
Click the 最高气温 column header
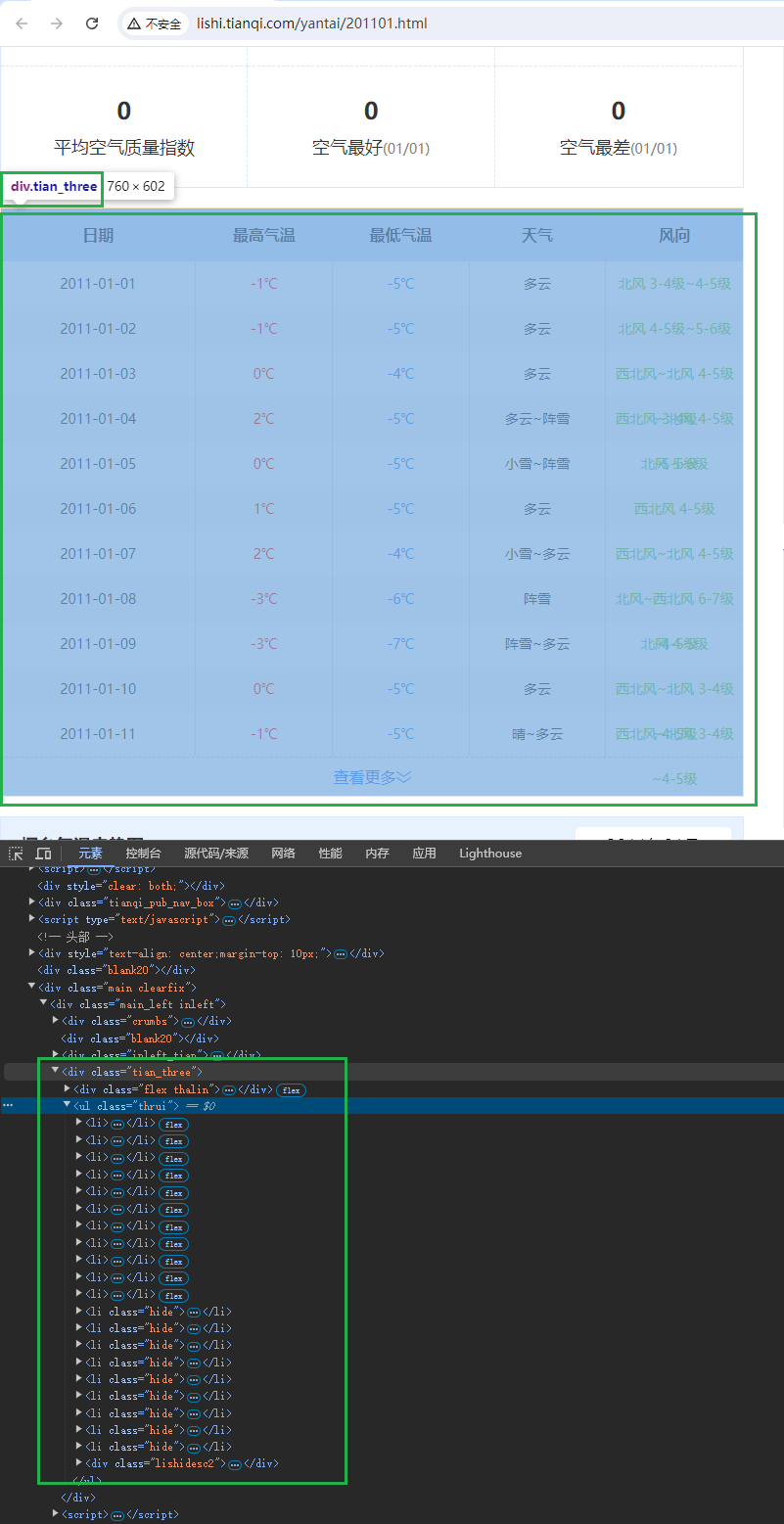click(x=263, y=236)
